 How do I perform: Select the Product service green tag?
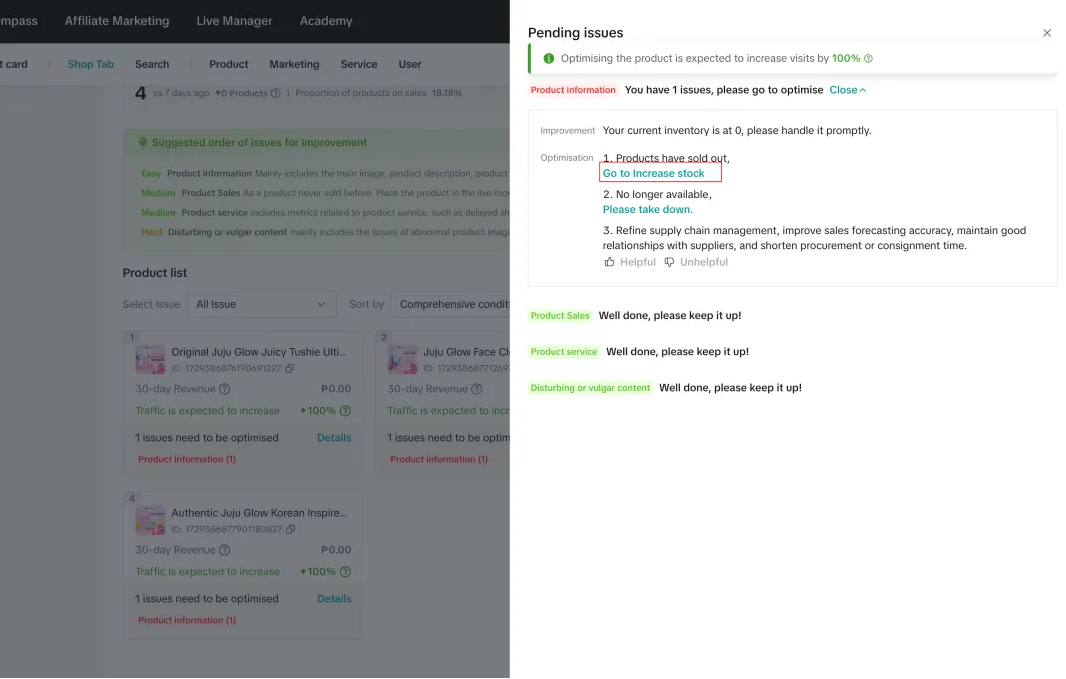pyautogui.click(x=563, y=351)
